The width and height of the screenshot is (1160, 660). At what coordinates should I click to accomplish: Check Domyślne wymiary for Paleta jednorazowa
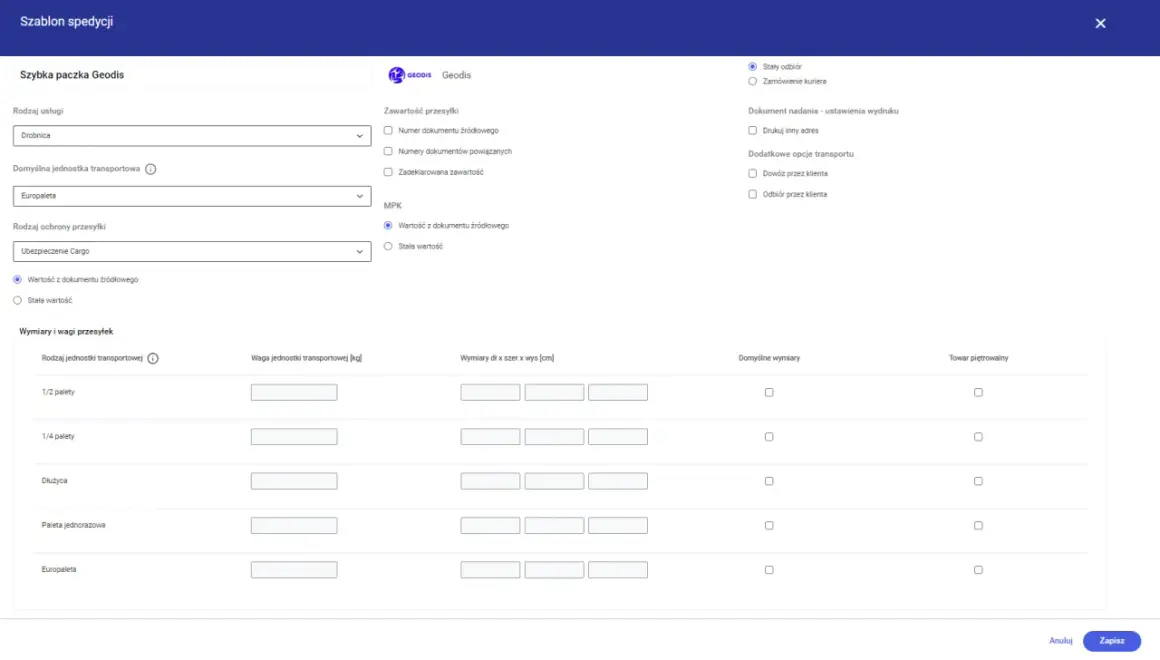[769, 525]
